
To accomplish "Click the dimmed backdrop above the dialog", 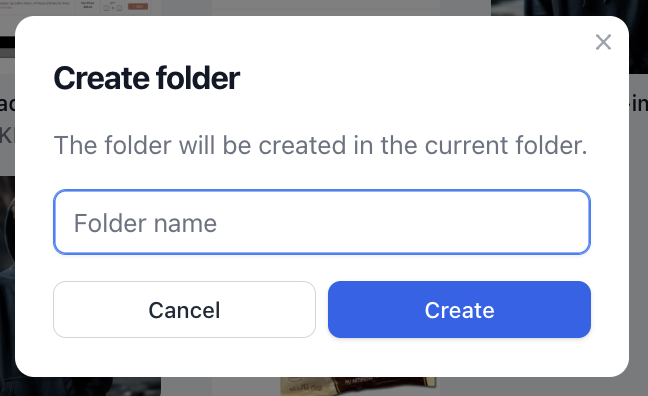I will pyautogui.click(x=326, y=7).
